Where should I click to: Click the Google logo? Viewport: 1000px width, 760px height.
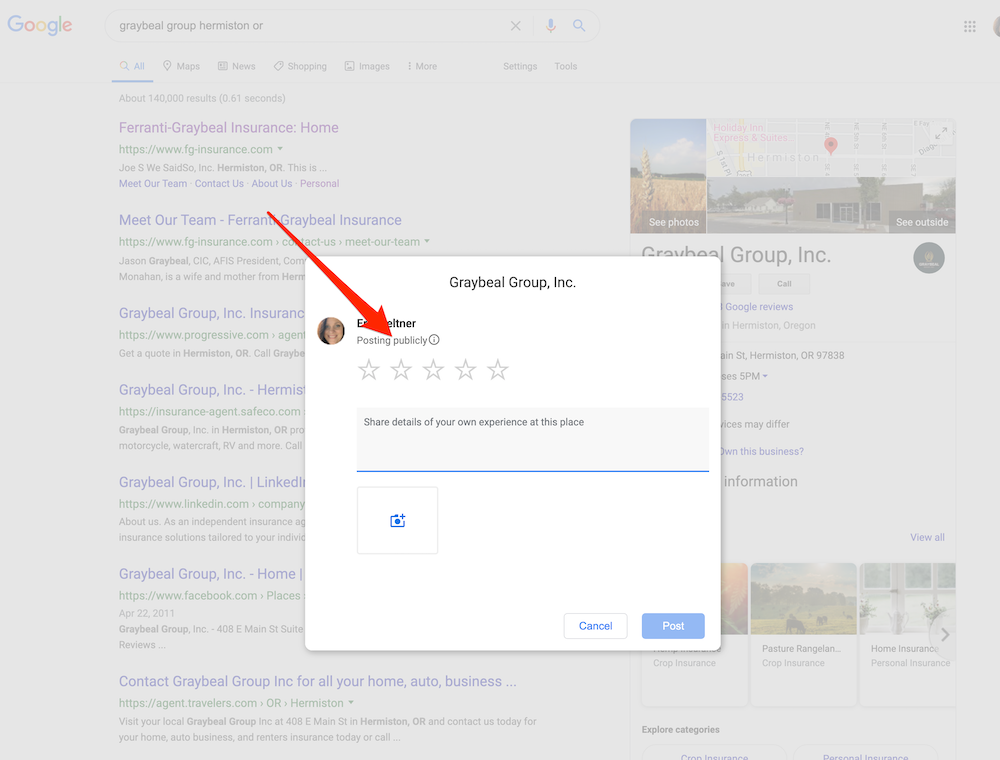point(40,26)
